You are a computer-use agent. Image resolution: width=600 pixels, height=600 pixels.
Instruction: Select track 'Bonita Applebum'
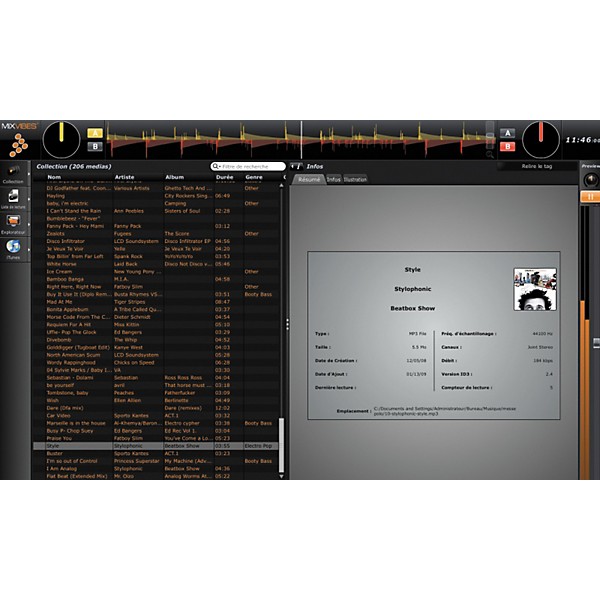[156, 309]
